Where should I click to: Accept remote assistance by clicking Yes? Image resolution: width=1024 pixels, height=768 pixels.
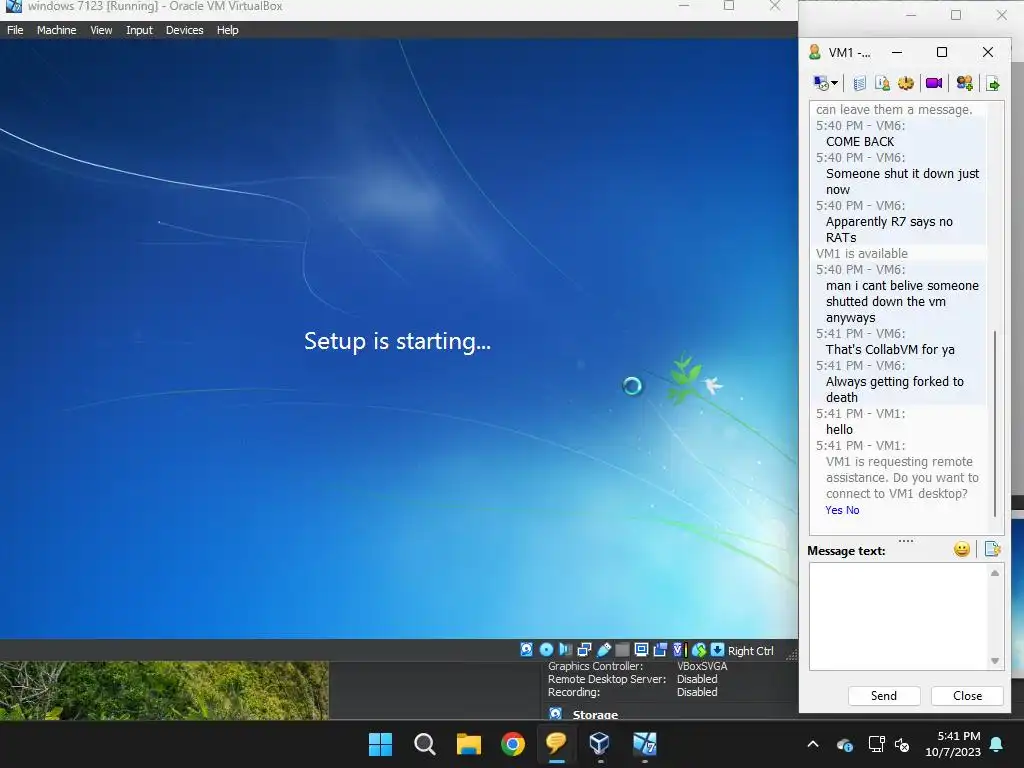834,510
